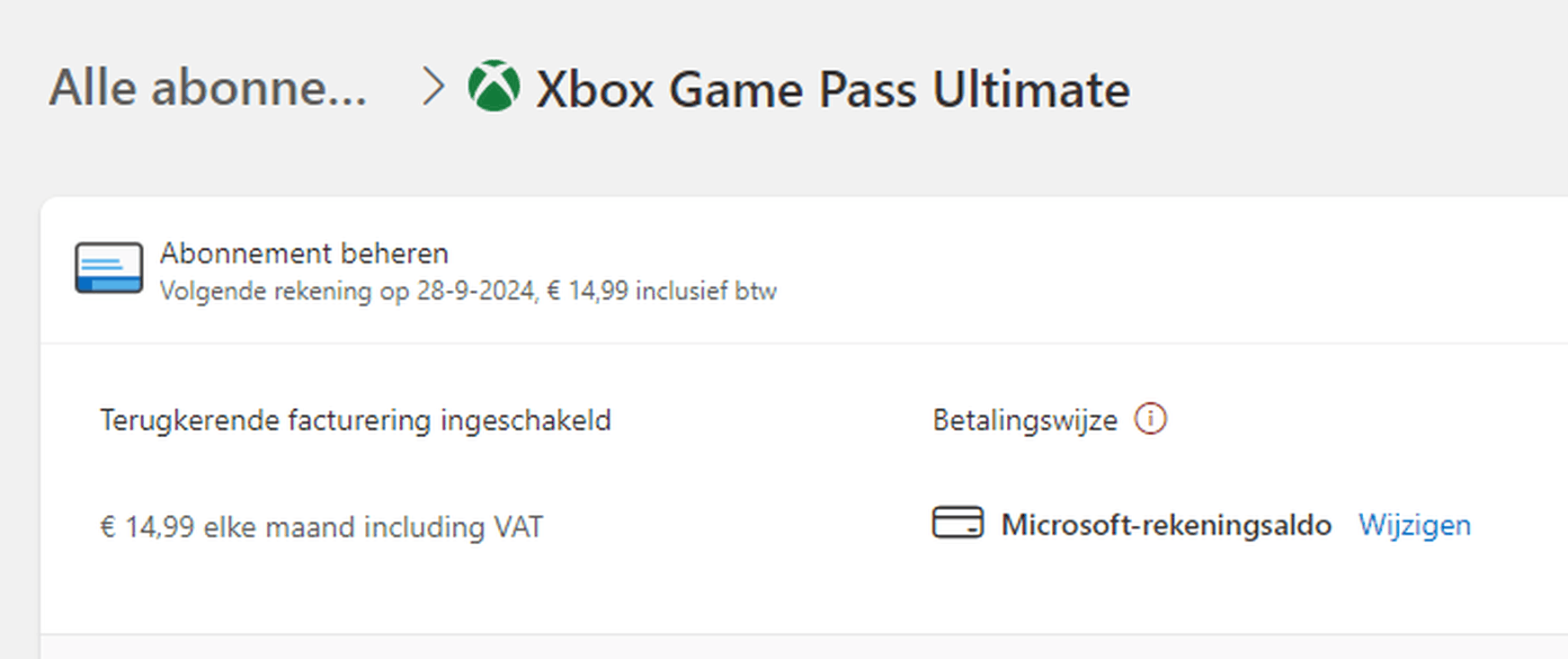
Task: Click the Betalingswijze label
Action: click(1025, 420)
